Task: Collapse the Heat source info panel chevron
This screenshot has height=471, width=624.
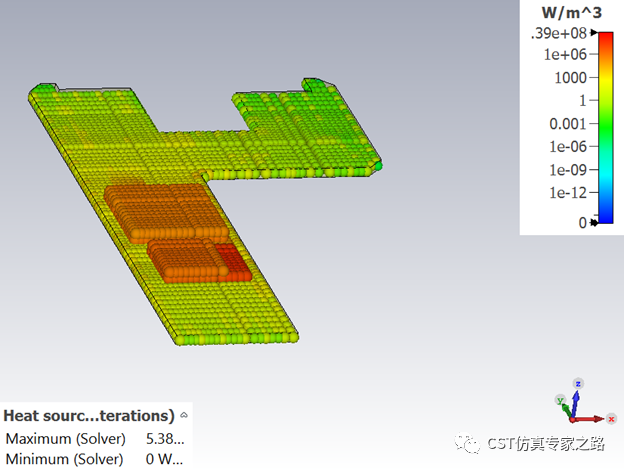Action: click(x=184, y=415)
